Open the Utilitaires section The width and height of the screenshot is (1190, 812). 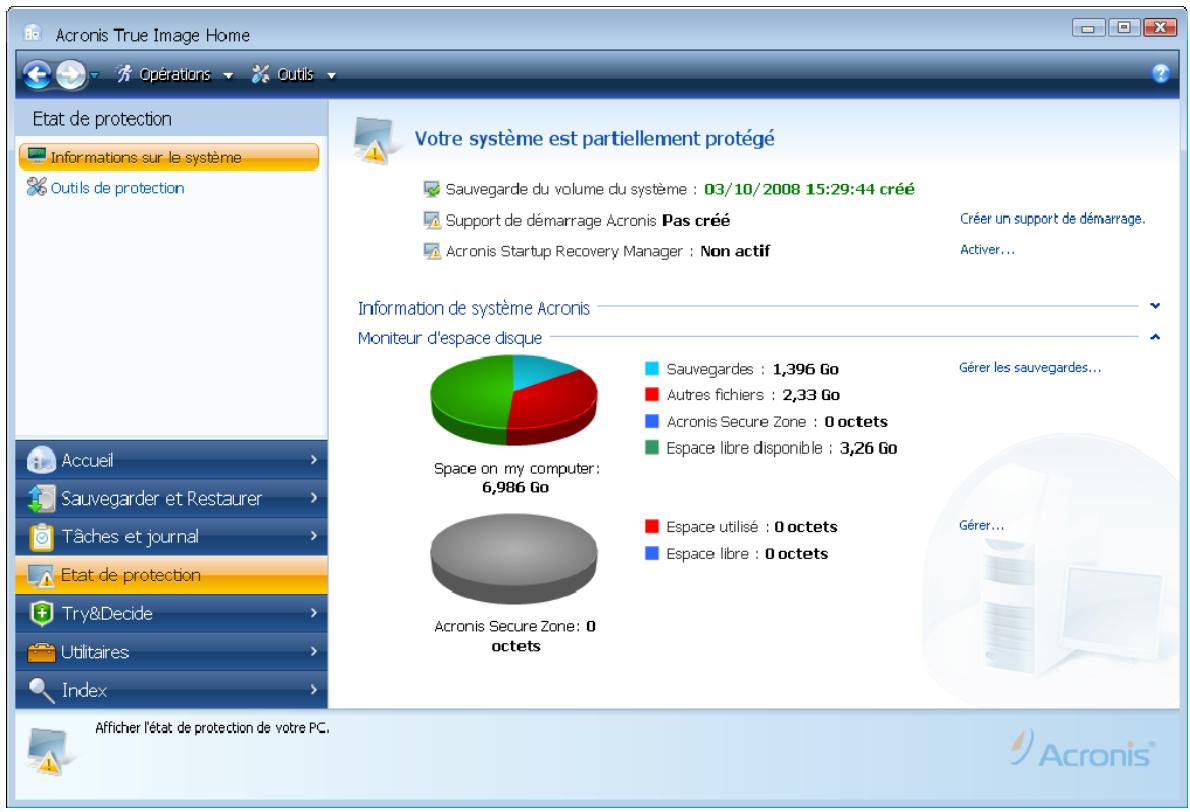pyautogui.click(x=172, y=652)
